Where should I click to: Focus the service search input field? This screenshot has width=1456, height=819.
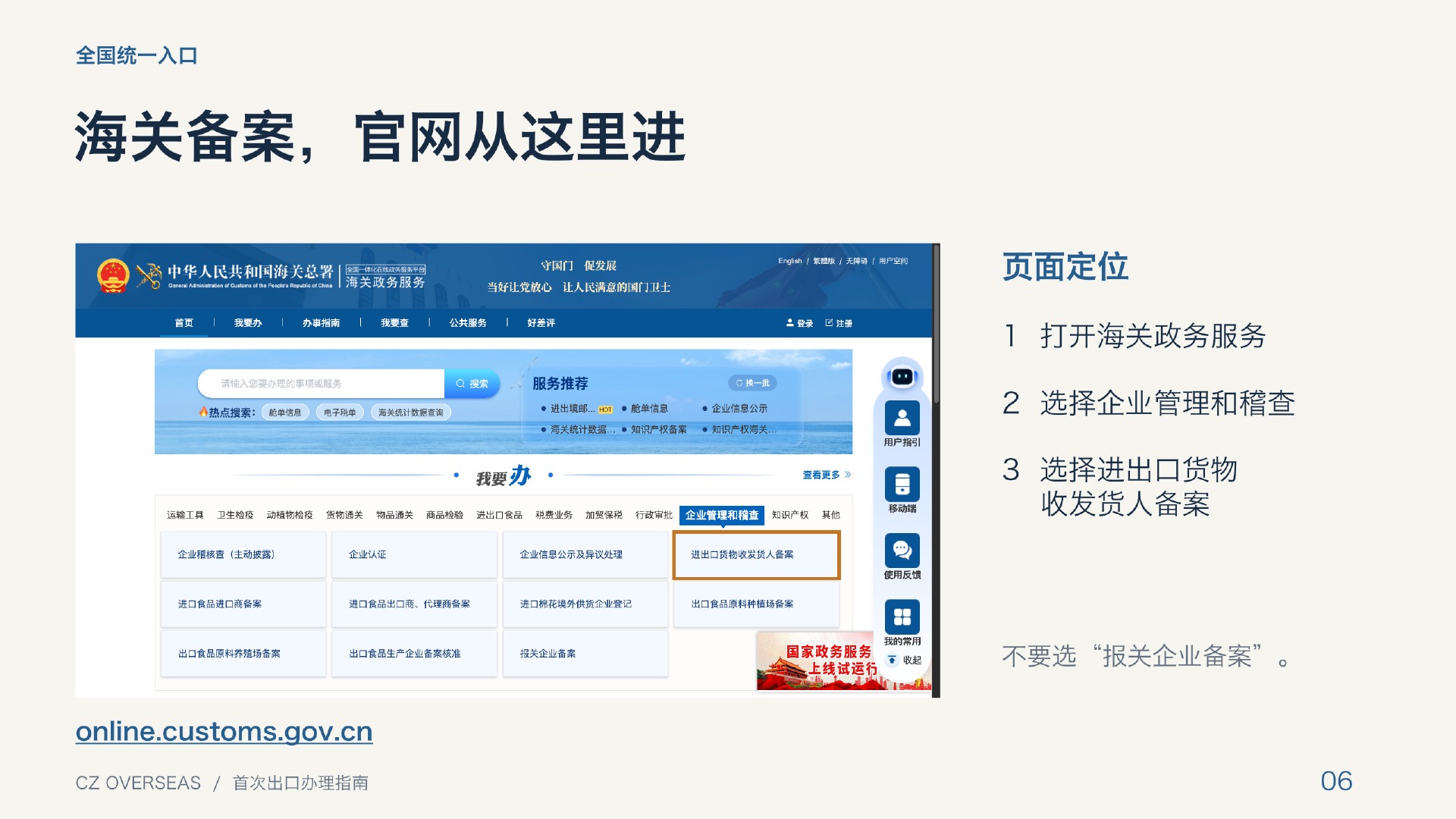(x=322, y=384)
